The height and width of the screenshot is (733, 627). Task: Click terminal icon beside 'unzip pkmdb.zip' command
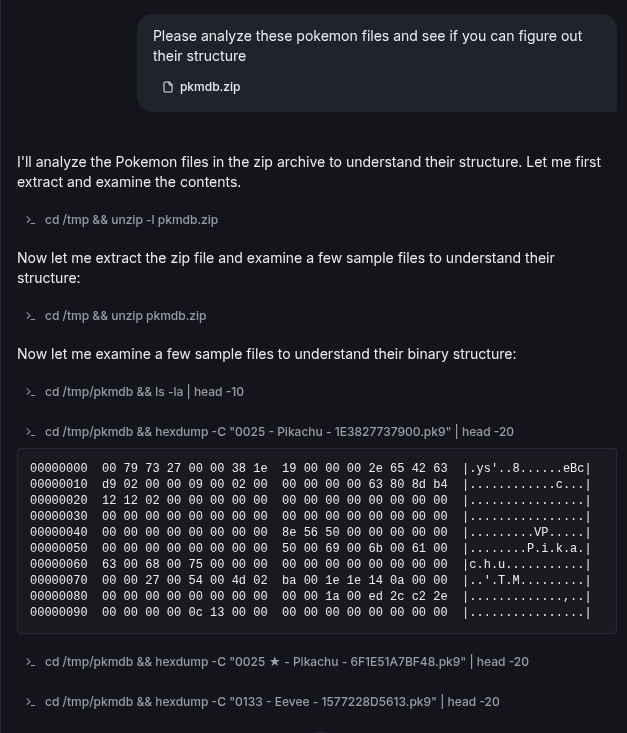31,316
